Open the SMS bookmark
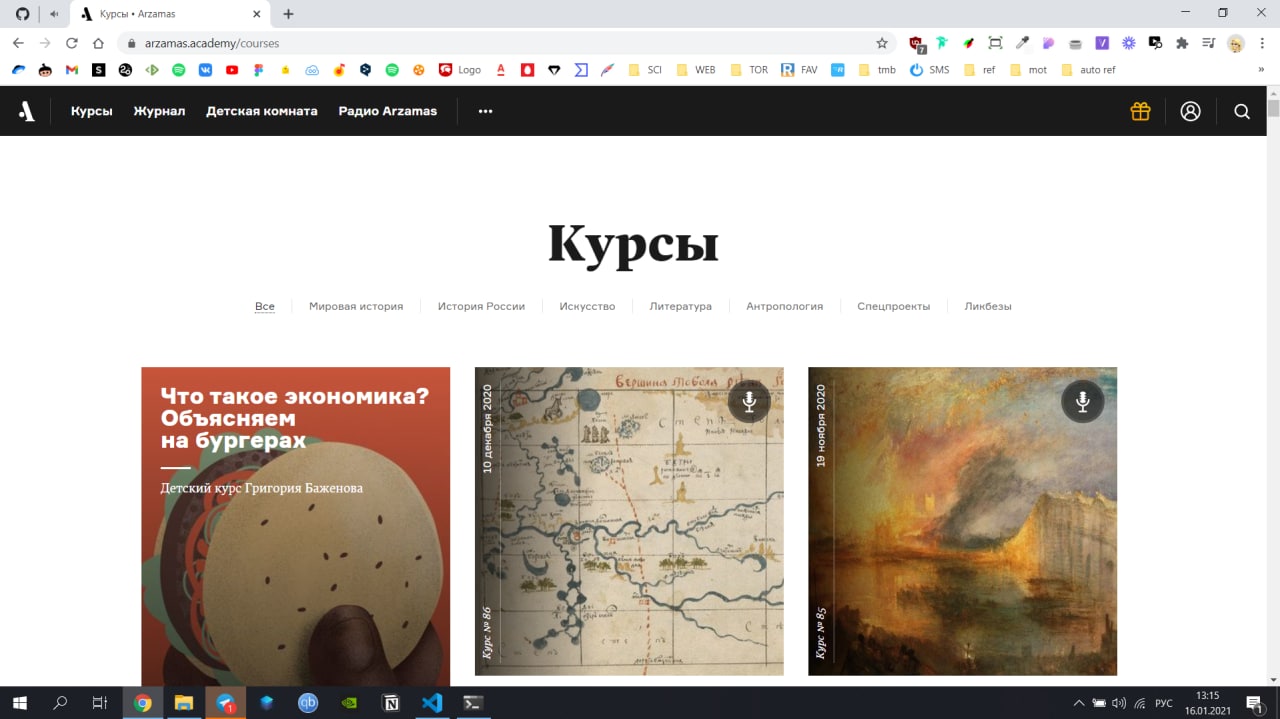The image size is (1280, 719). (x=929, y=70)
